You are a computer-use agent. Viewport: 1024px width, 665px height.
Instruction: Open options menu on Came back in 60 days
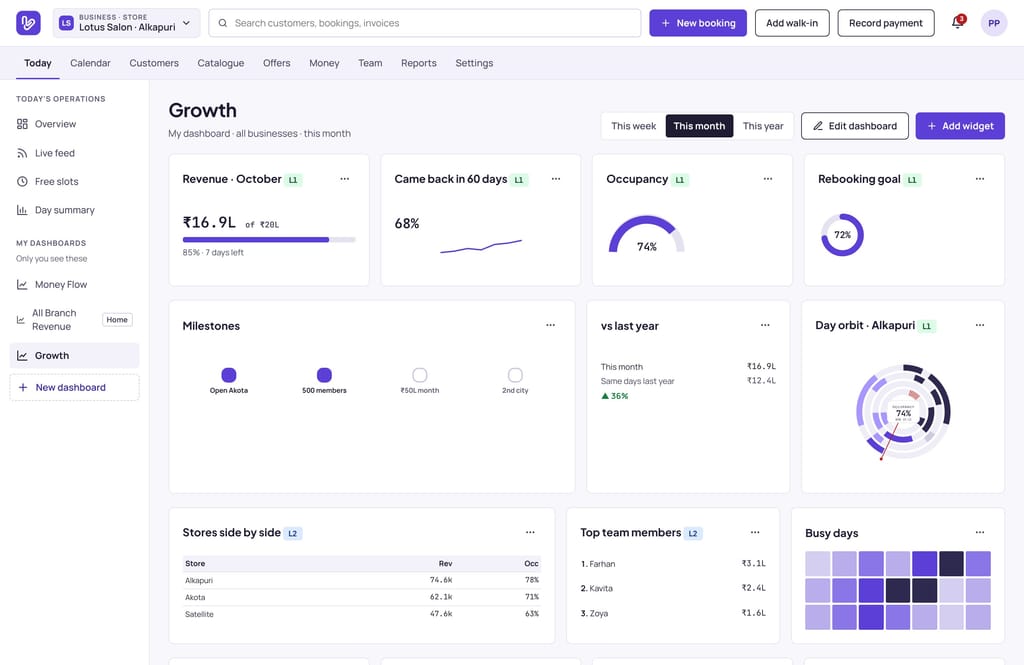tap(556, 179)
